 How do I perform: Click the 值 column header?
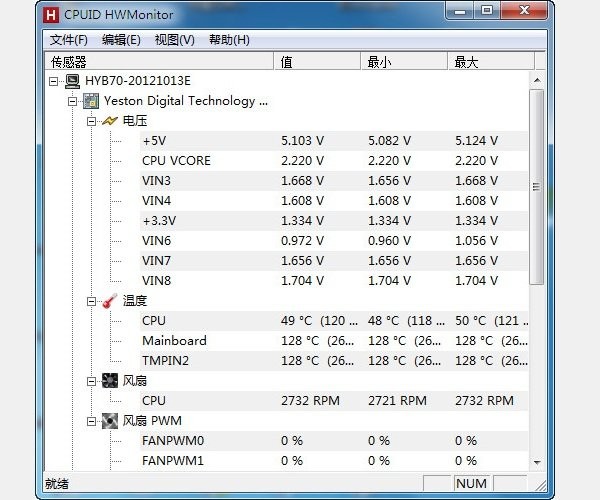coord(317,62)
